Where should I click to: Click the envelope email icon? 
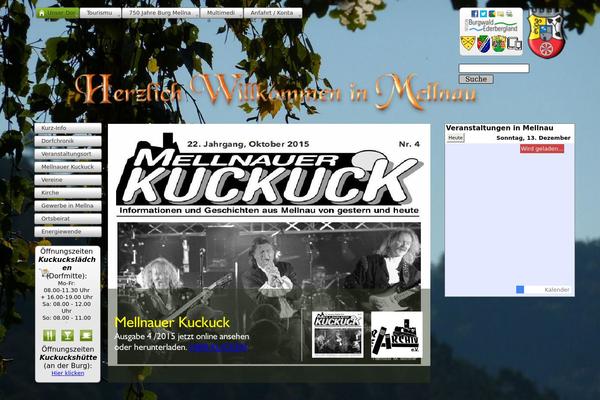pyautogui.click(x=501, y=14)
